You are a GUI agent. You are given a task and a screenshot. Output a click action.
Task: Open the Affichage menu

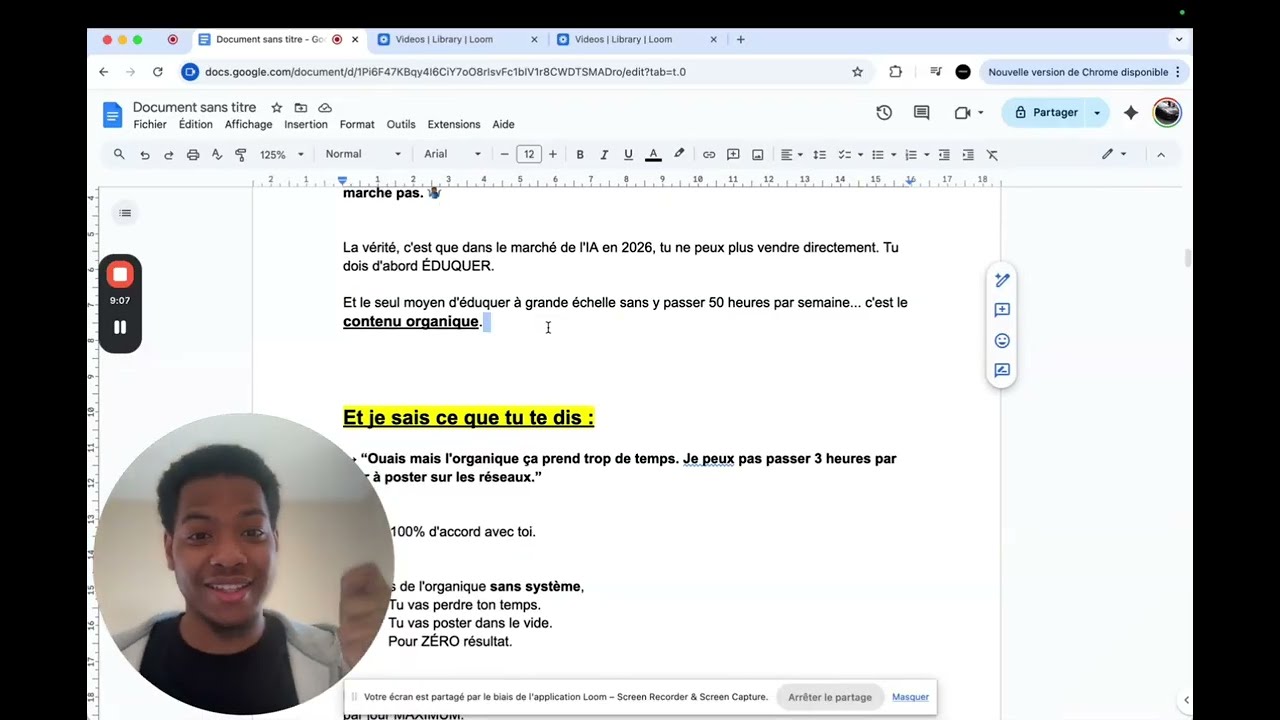(248, 124)
